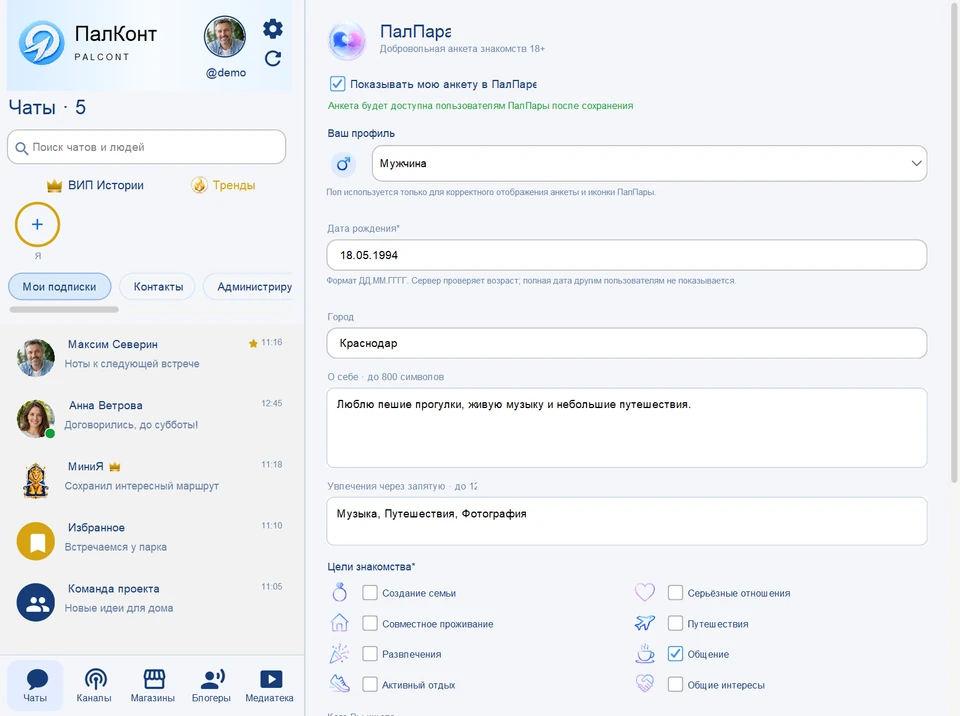Switch to the Контакты tab
960x716 pixels.
coord(158,287)
